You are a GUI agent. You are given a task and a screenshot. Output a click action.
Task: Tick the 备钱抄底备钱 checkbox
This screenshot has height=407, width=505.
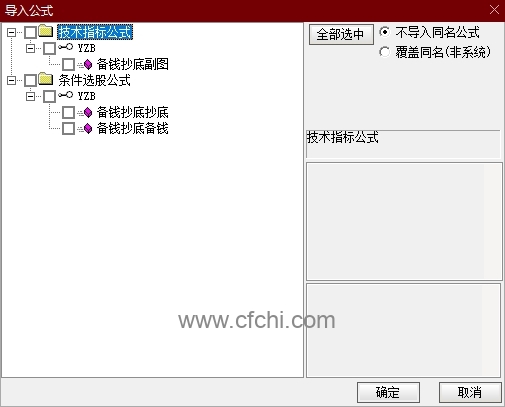tap(69, 128)
